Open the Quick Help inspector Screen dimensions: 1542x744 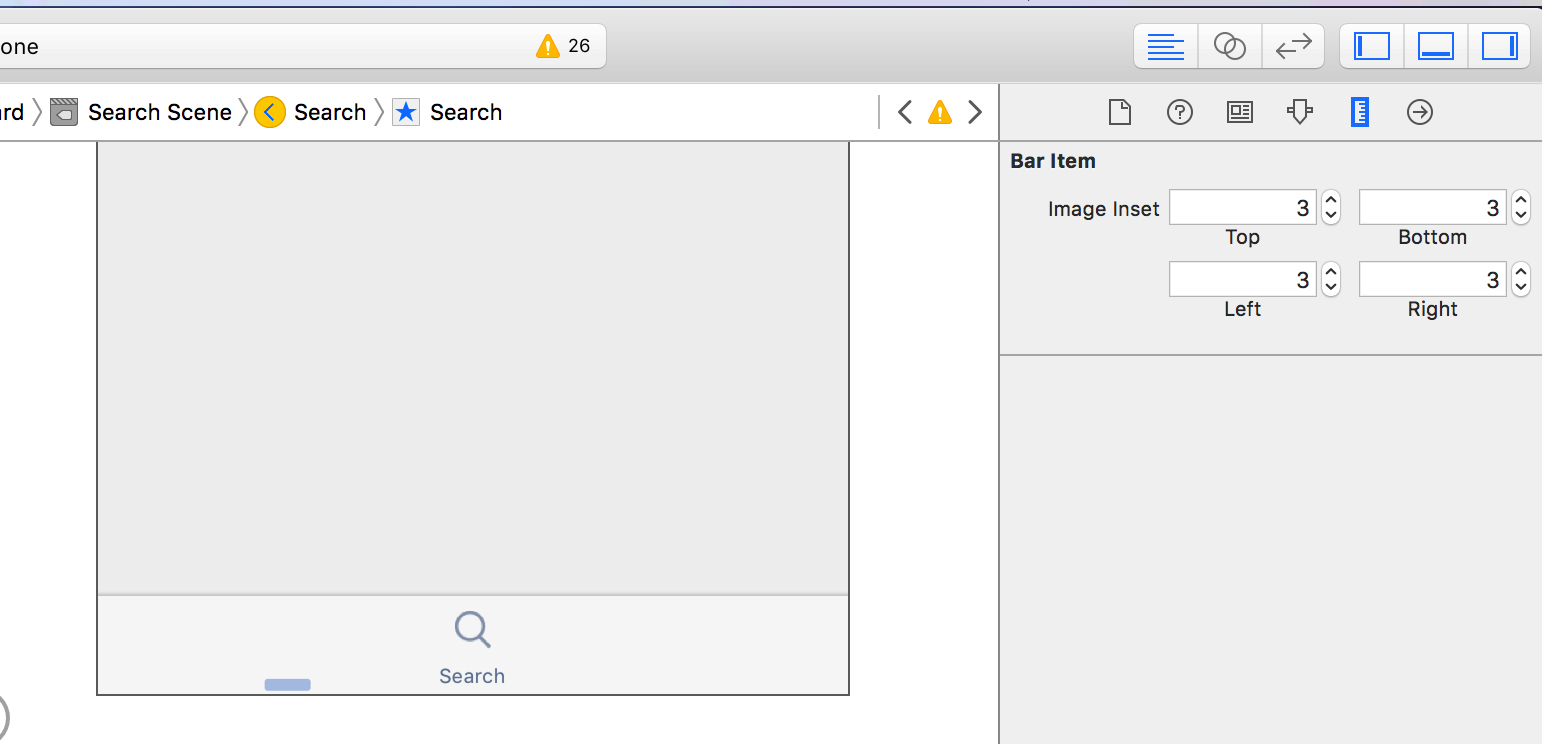tap(1180, 112)
